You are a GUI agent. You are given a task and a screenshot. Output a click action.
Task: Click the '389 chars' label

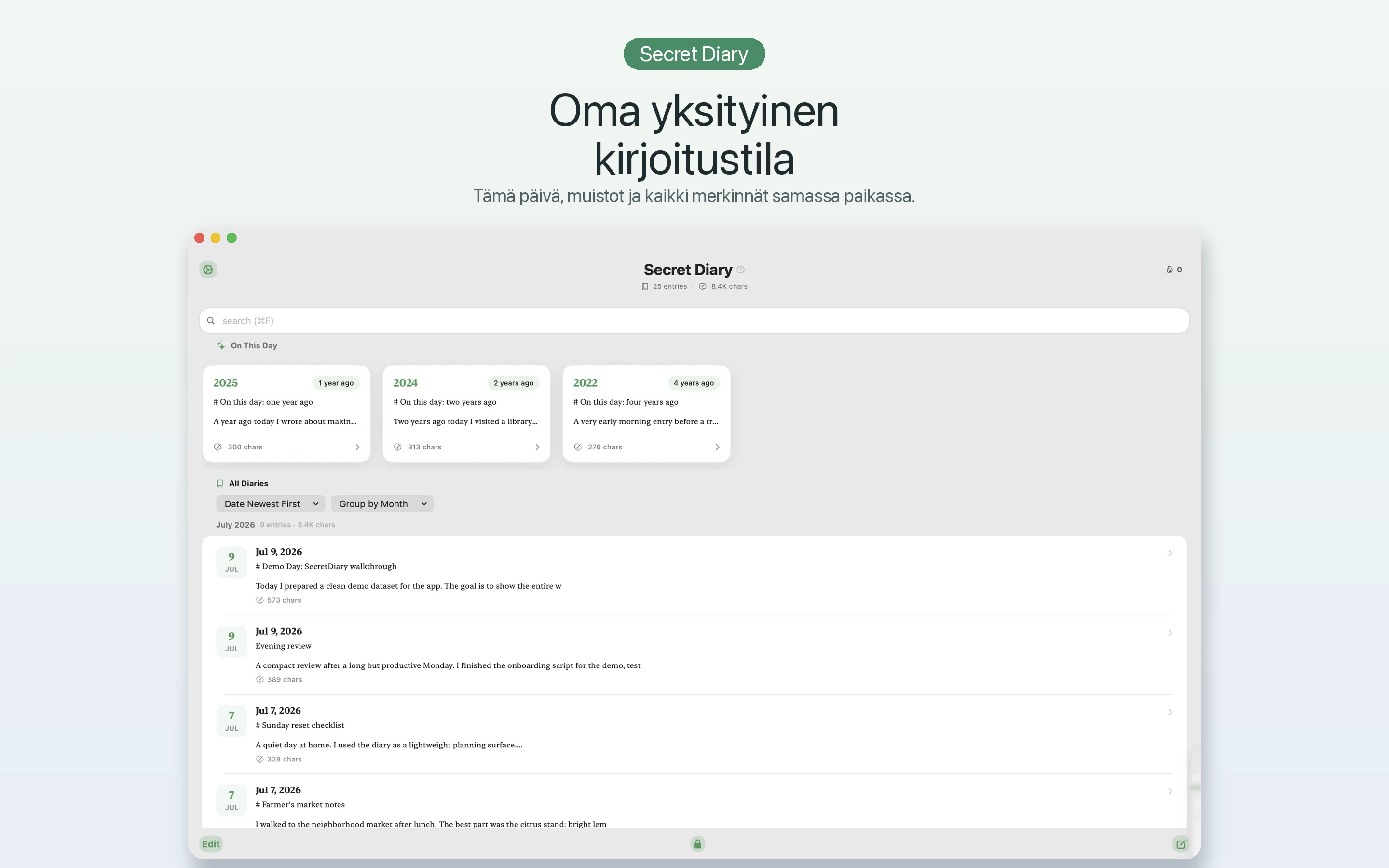click(x=284, y=679)
